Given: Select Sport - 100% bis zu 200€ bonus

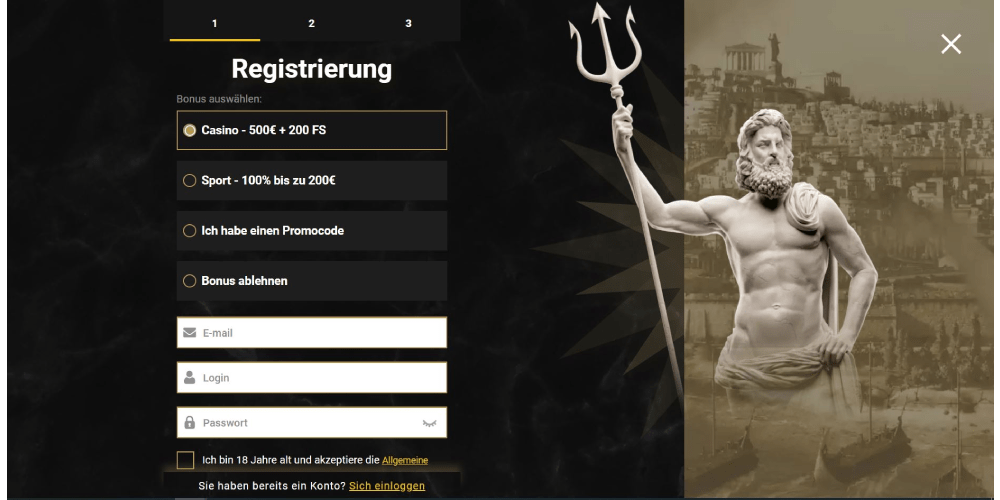Looking at the screenshot, I should point(312,180).
